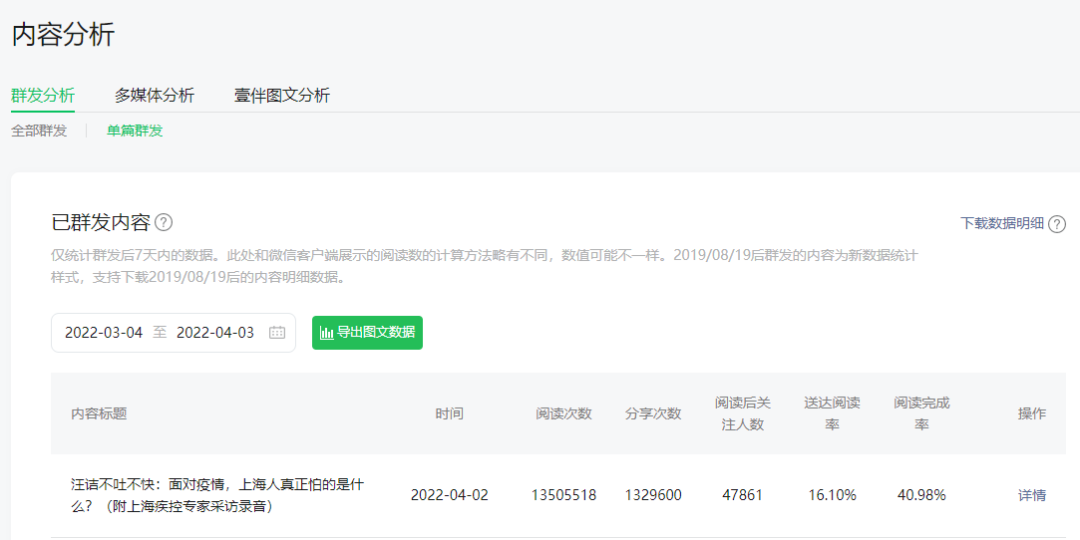Viewport: 1080px width, 540px height.
Task: Click the 阅读次数 column header
Action: coord(563,414)
